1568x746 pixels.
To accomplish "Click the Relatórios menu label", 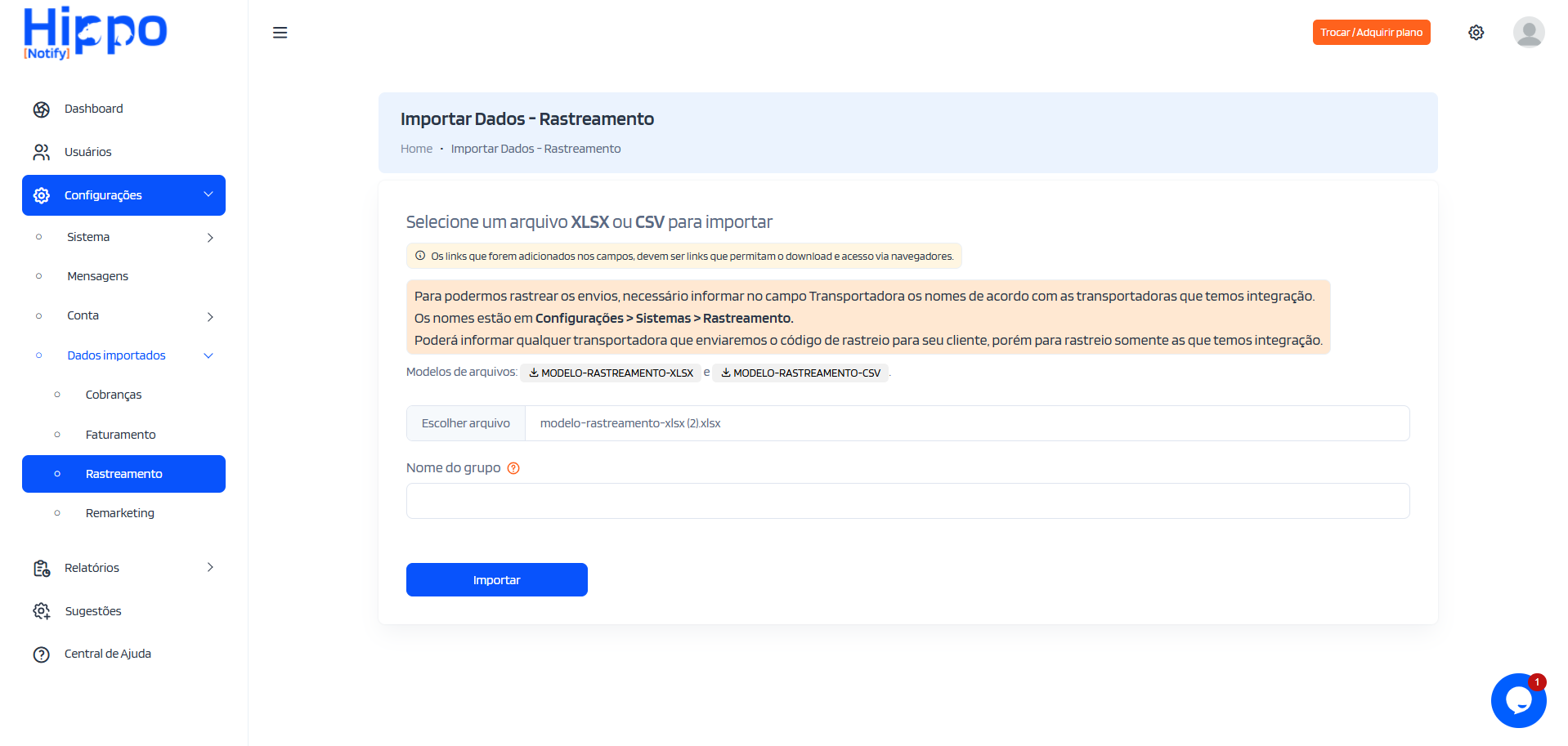I will [x=92, y=568].
